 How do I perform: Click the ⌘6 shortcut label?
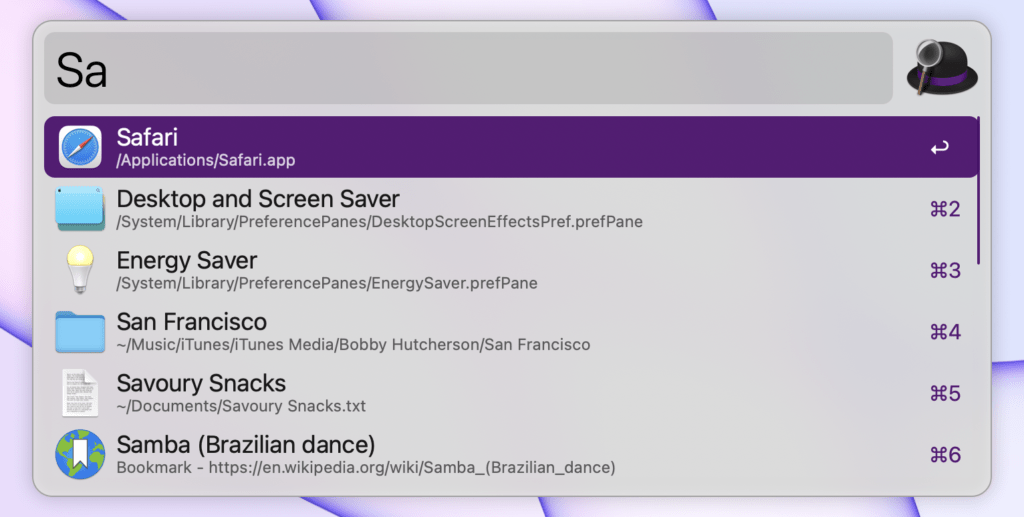point(945,454)
